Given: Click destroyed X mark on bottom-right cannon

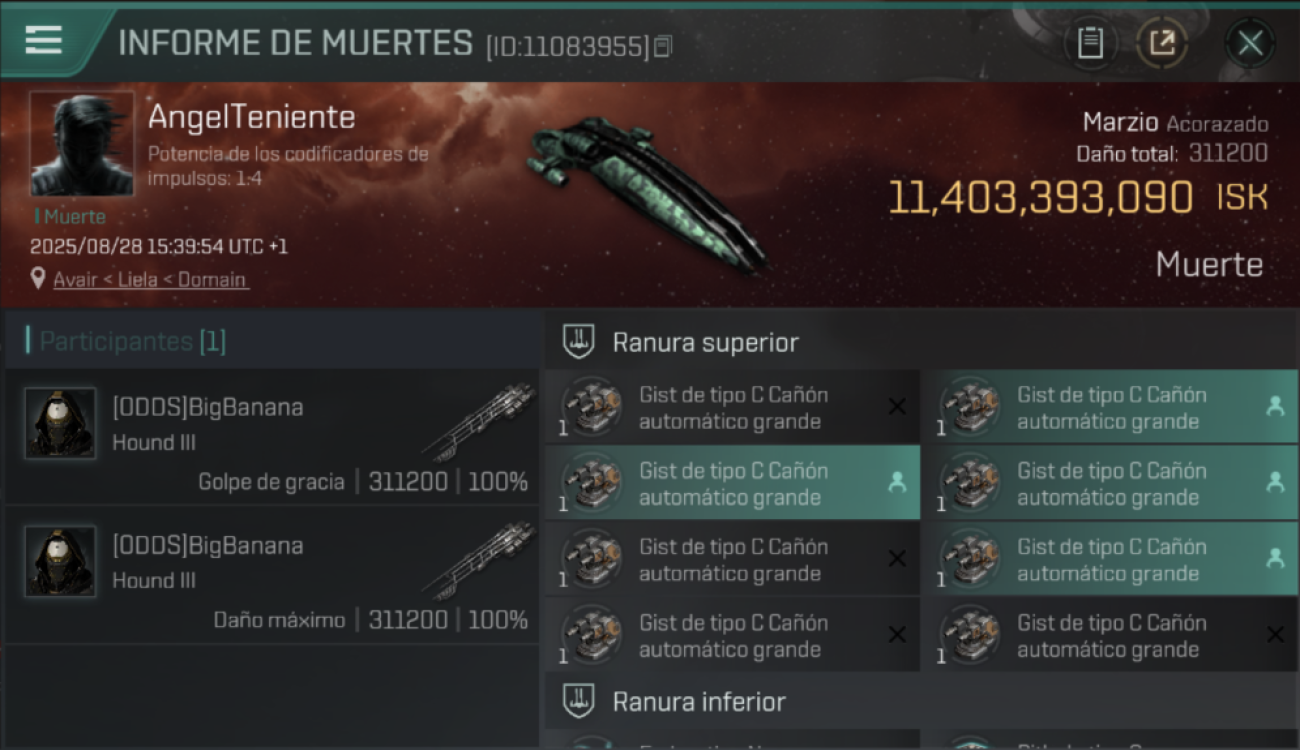Looking at the screenshot, I should pyautogui.click(x=1275, y=635).
